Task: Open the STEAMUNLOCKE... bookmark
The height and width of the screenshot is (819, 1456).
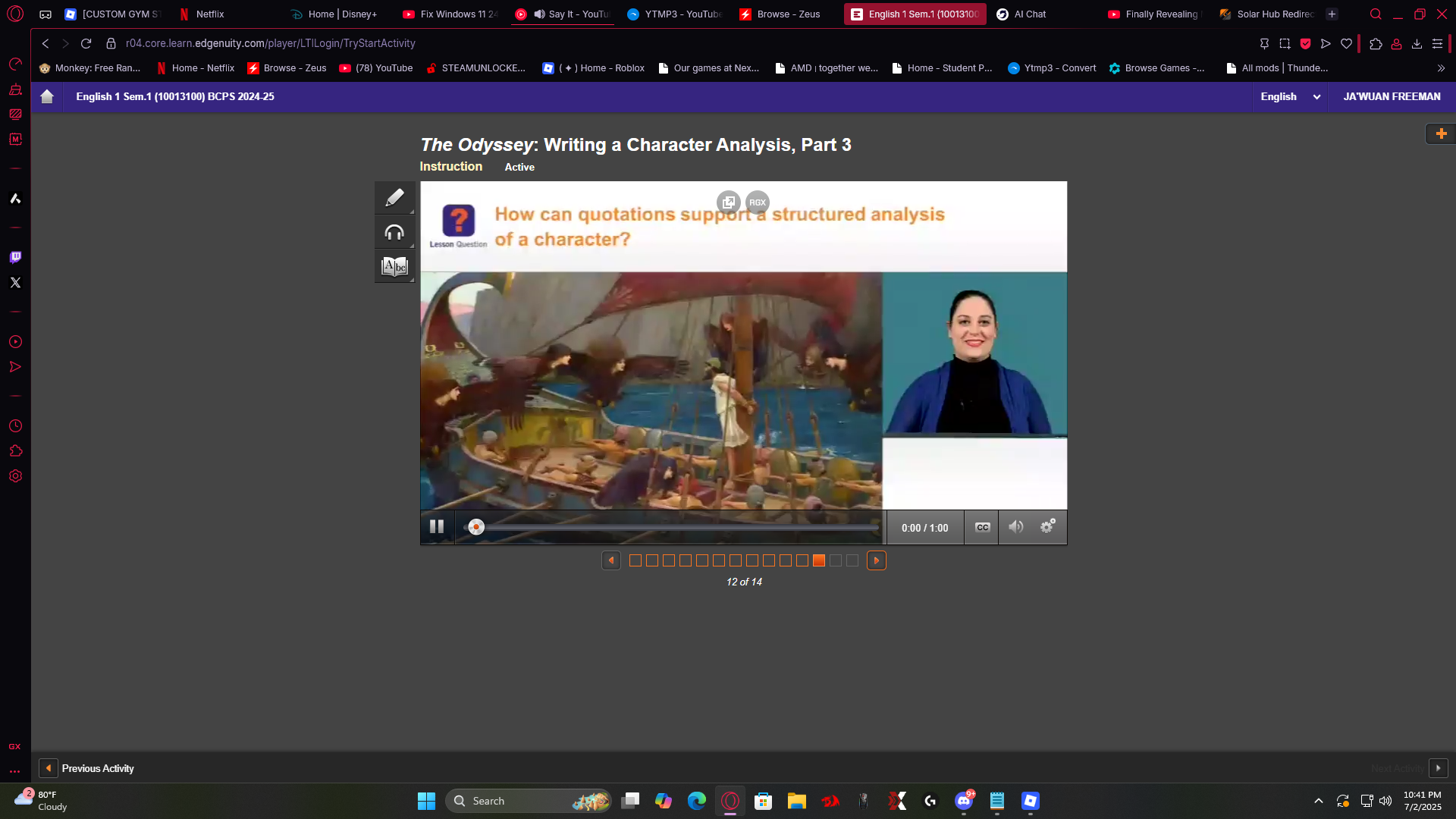Action: click(476, 68)
